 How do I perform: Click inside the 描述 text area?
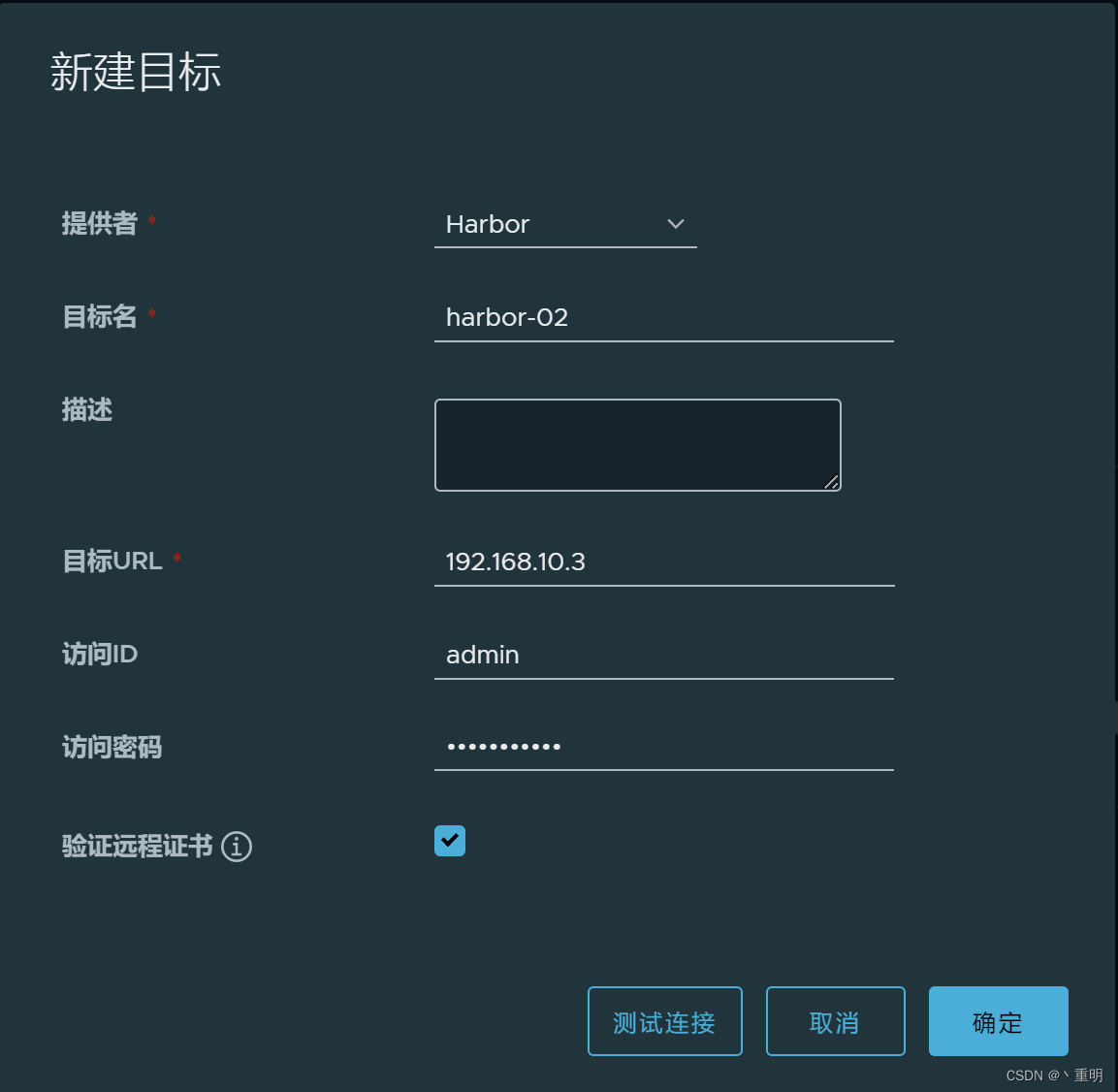click(x=637, y=445)
